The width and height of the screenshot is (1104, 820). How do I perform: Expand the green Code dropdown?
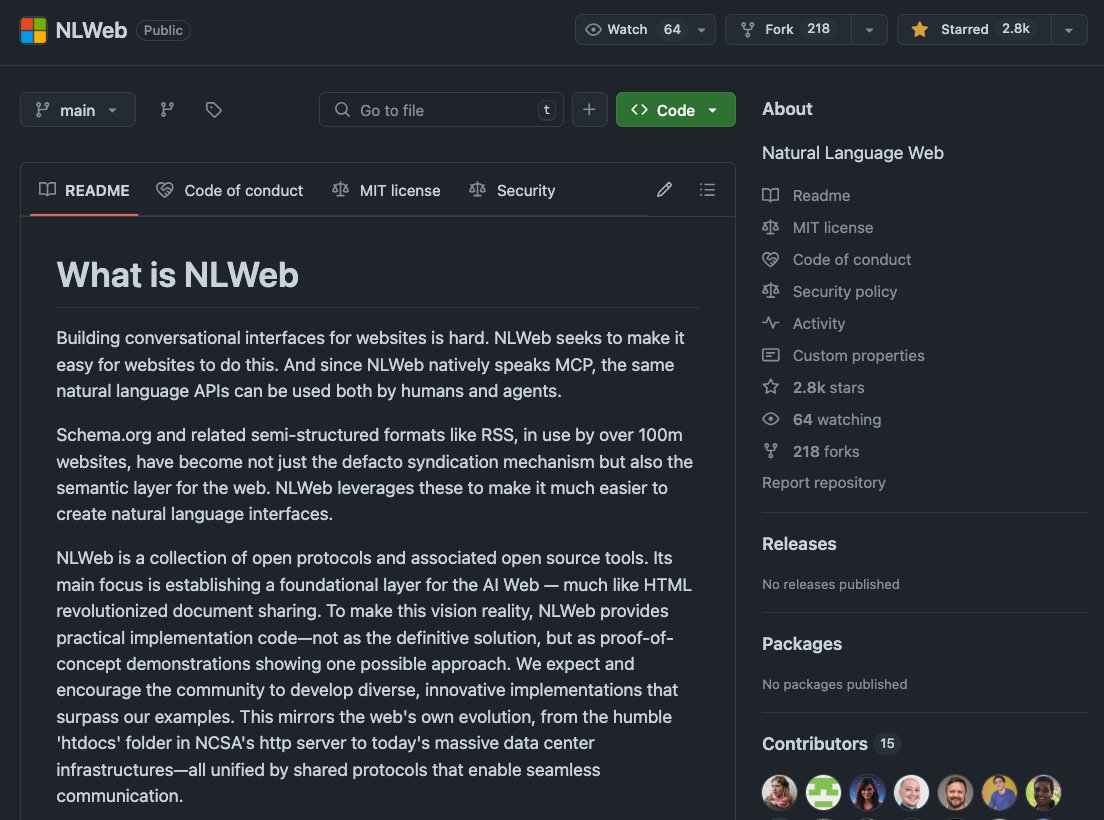675,110
